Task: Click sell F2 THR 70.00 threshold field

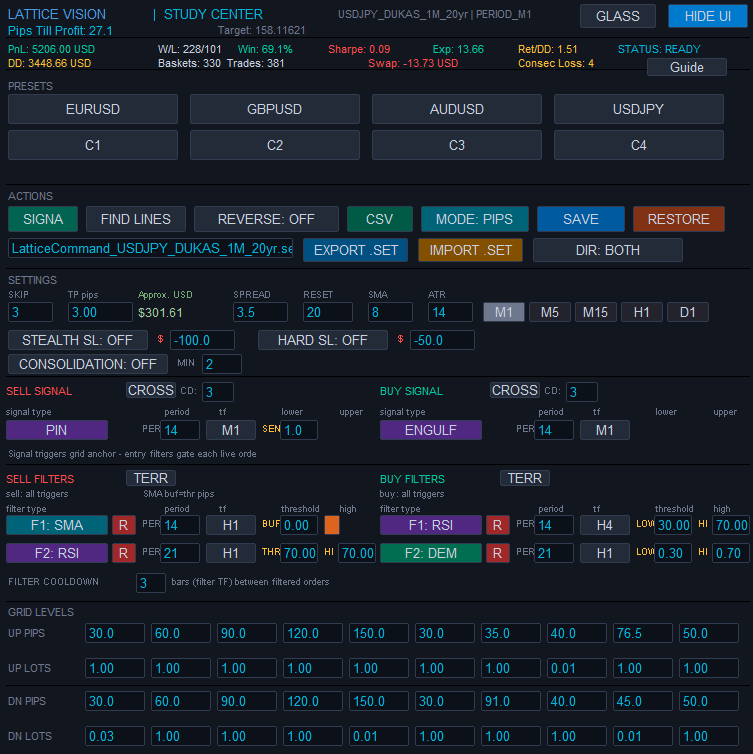Action: click(x=299, y=553)
